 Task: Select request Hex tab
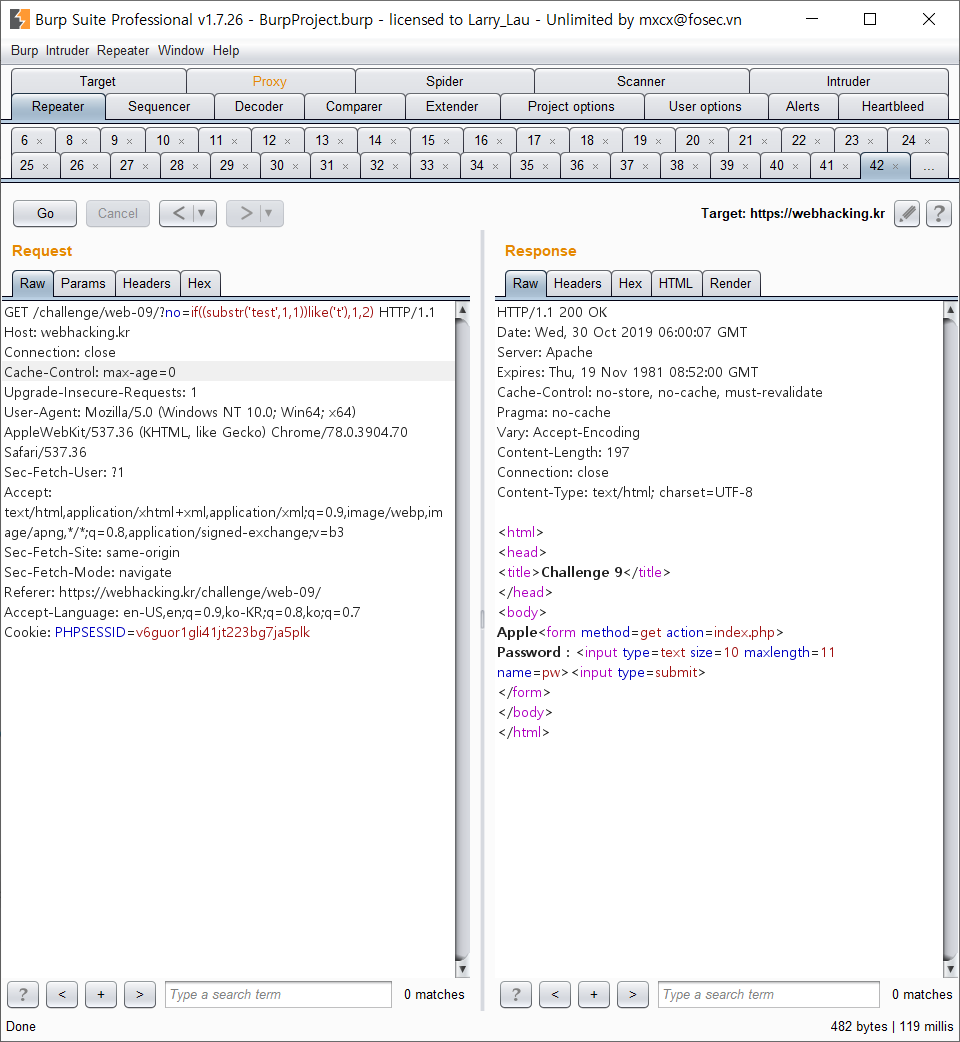[199, 283]
